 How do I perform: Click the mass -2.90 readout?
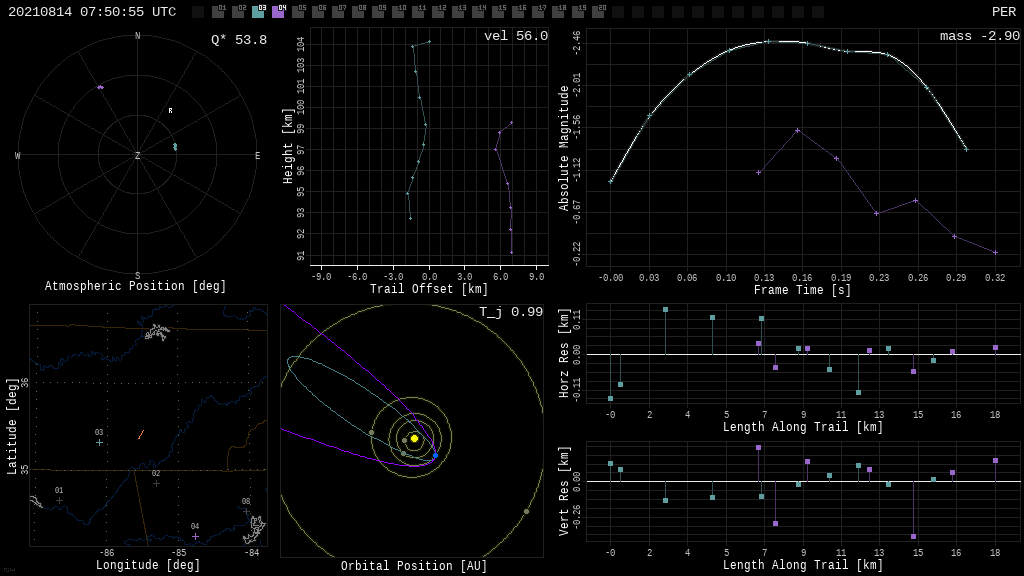(979, 36)
